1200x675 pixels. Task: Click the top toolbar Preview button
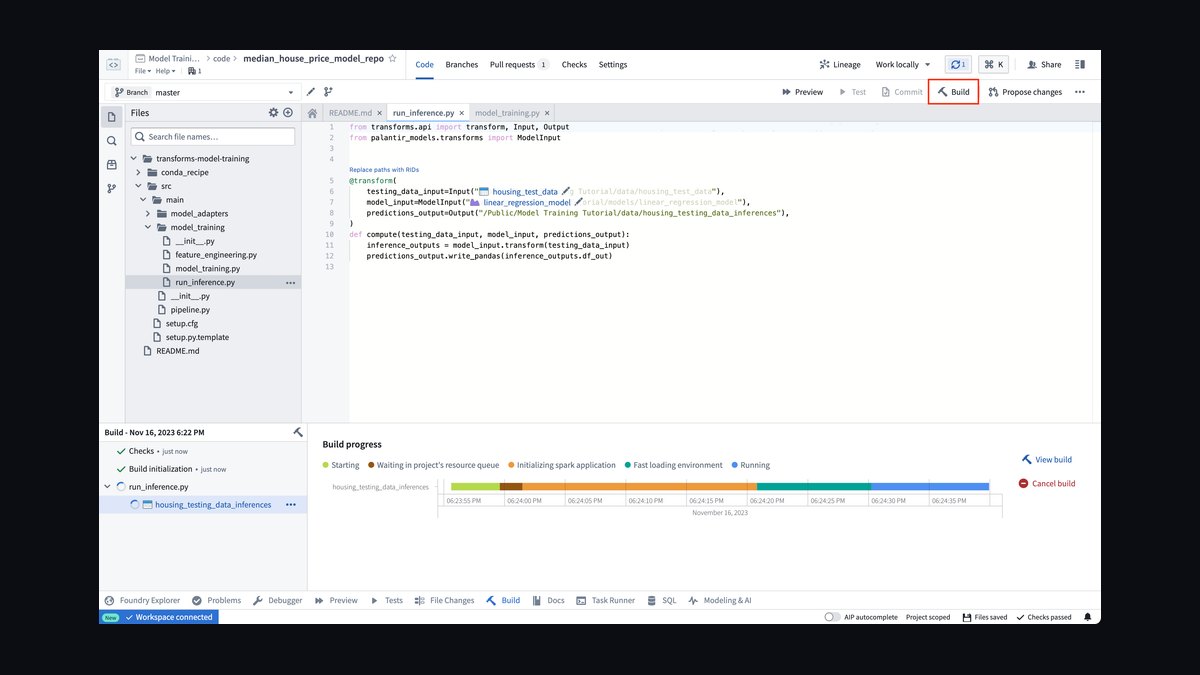coord(802,92)
